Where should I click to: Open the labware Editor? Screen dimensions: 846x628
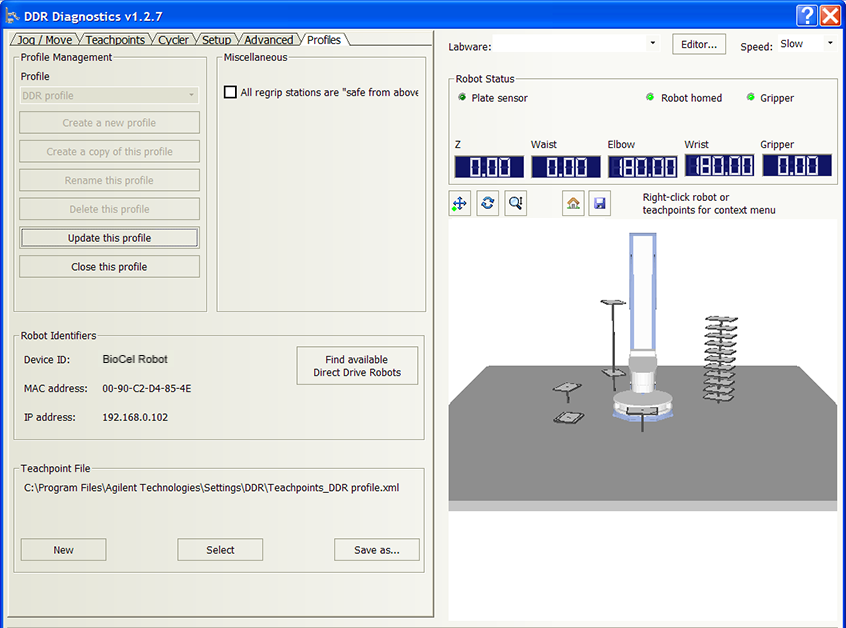click(x=699, y=44)
